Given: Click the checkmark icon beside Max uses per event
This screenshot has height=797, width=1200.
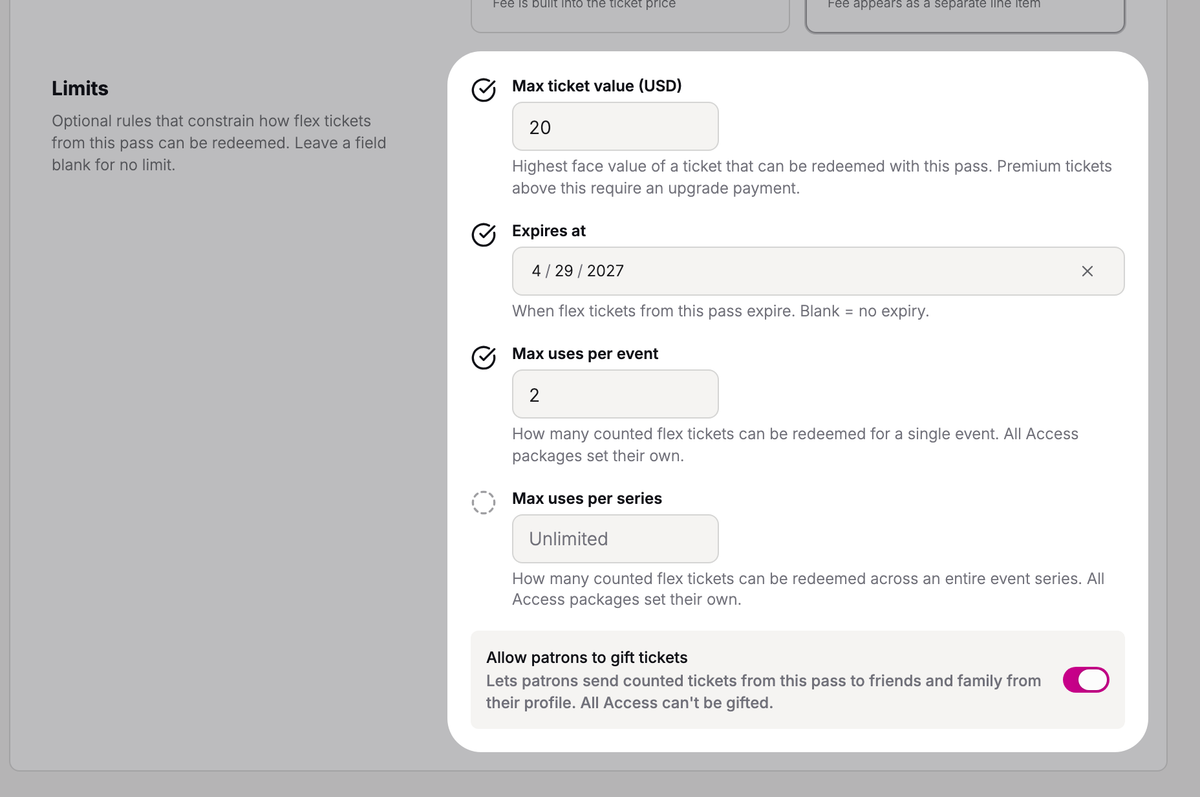Looking at the screenshot, I should 483,358.
